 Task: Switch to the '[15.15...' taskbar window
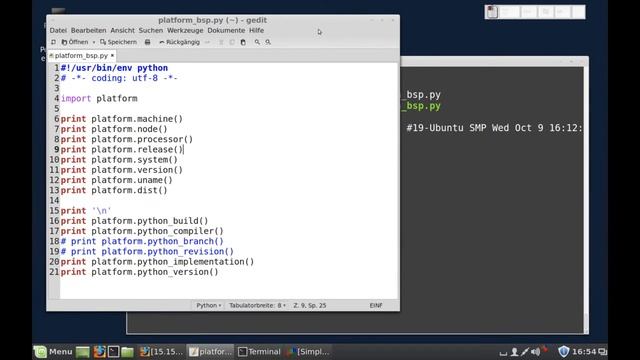162,351
